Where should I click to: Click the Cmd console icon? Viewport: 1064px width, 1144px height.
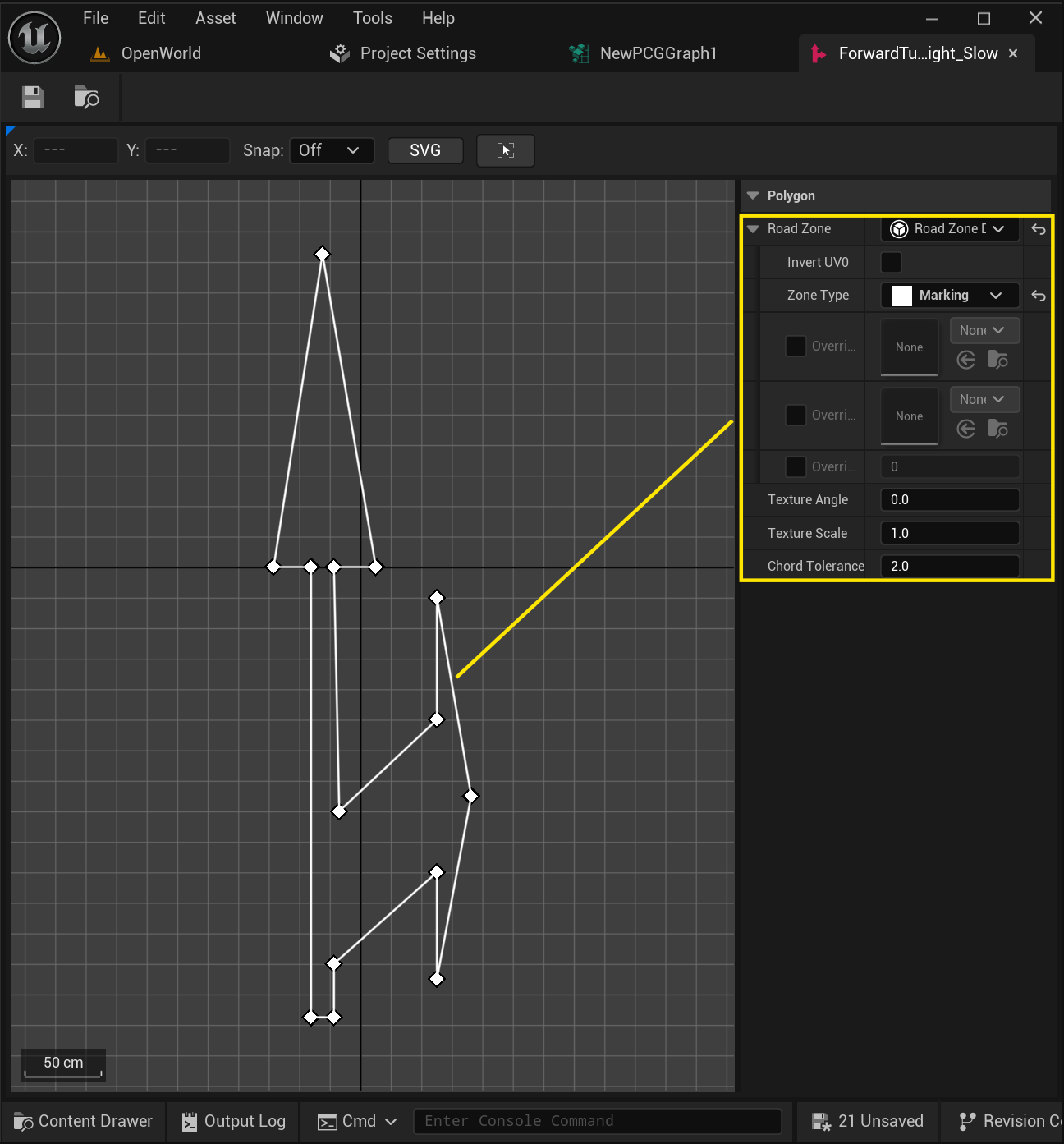tap(327, 1123)
